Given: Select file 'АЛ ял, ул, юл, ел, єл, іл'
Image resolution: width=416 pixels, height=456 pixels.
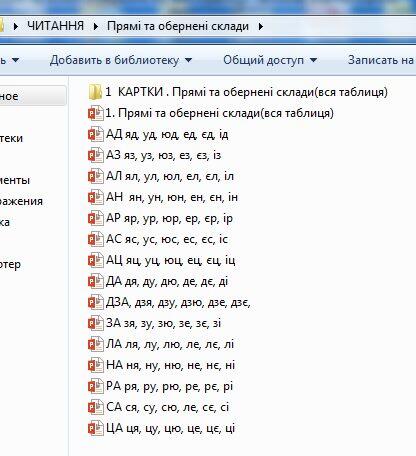Looking at the screenshot, I should coord(170,176).
